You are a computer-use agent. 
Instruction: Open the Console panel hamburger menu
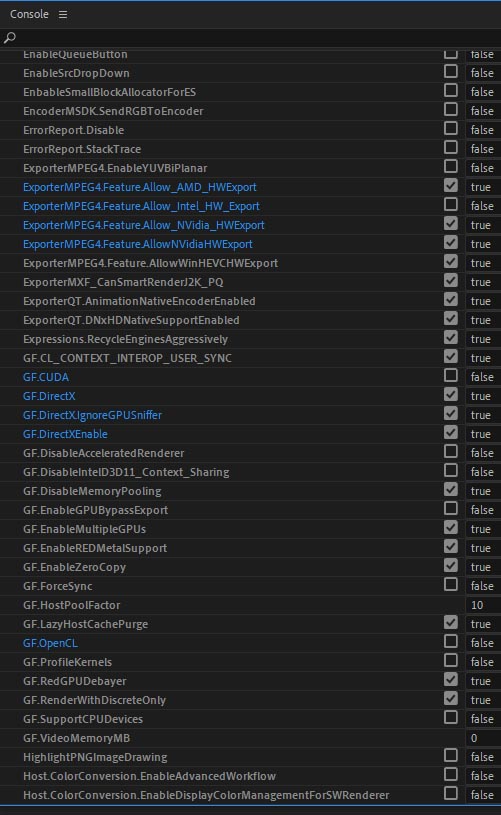coord(63,15)
